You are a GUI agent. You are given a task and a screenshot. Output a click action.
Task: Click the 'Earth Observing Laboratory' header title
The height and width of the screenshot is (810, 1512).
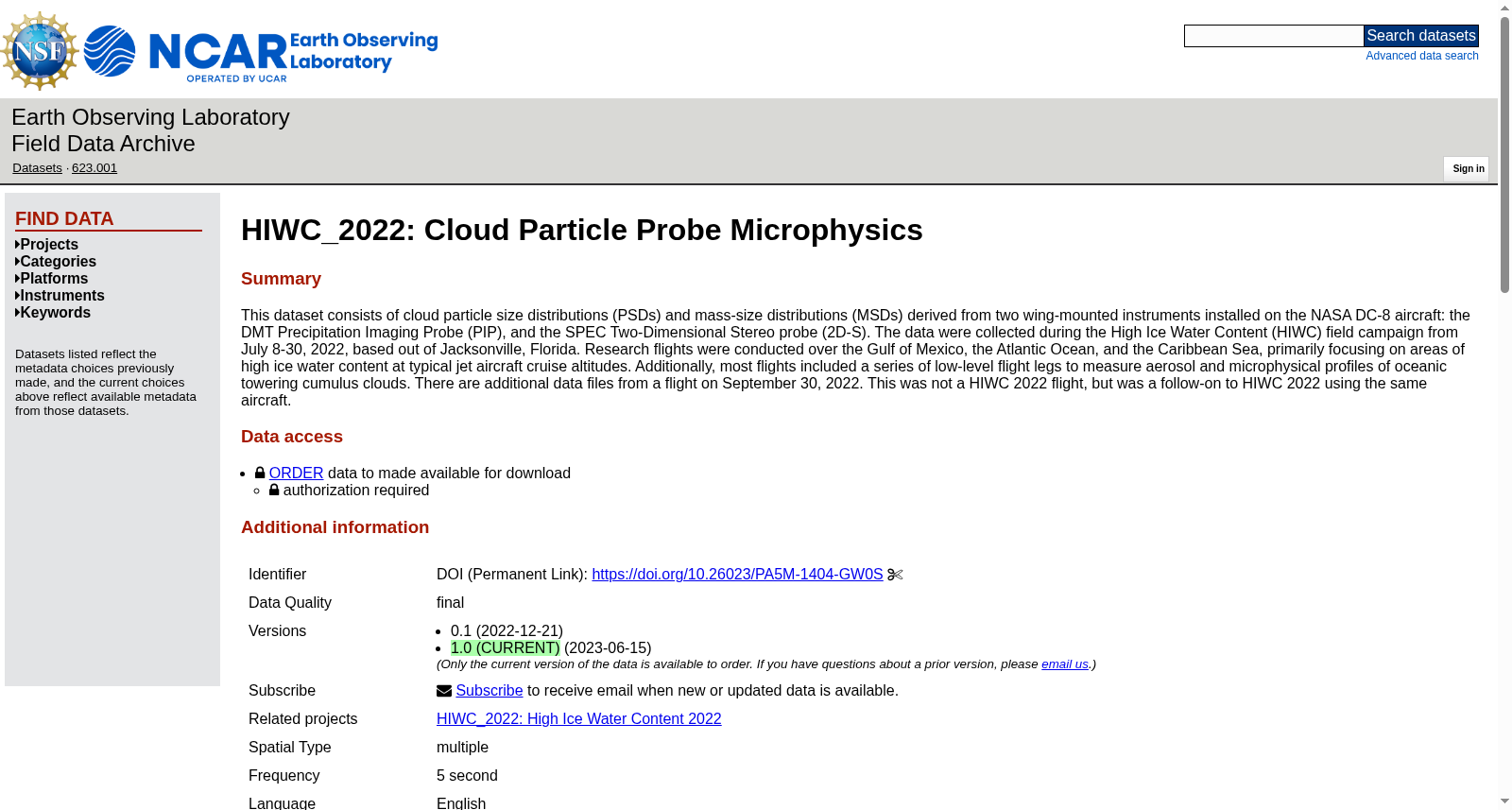pyautogui.click(x=150, y=117)
